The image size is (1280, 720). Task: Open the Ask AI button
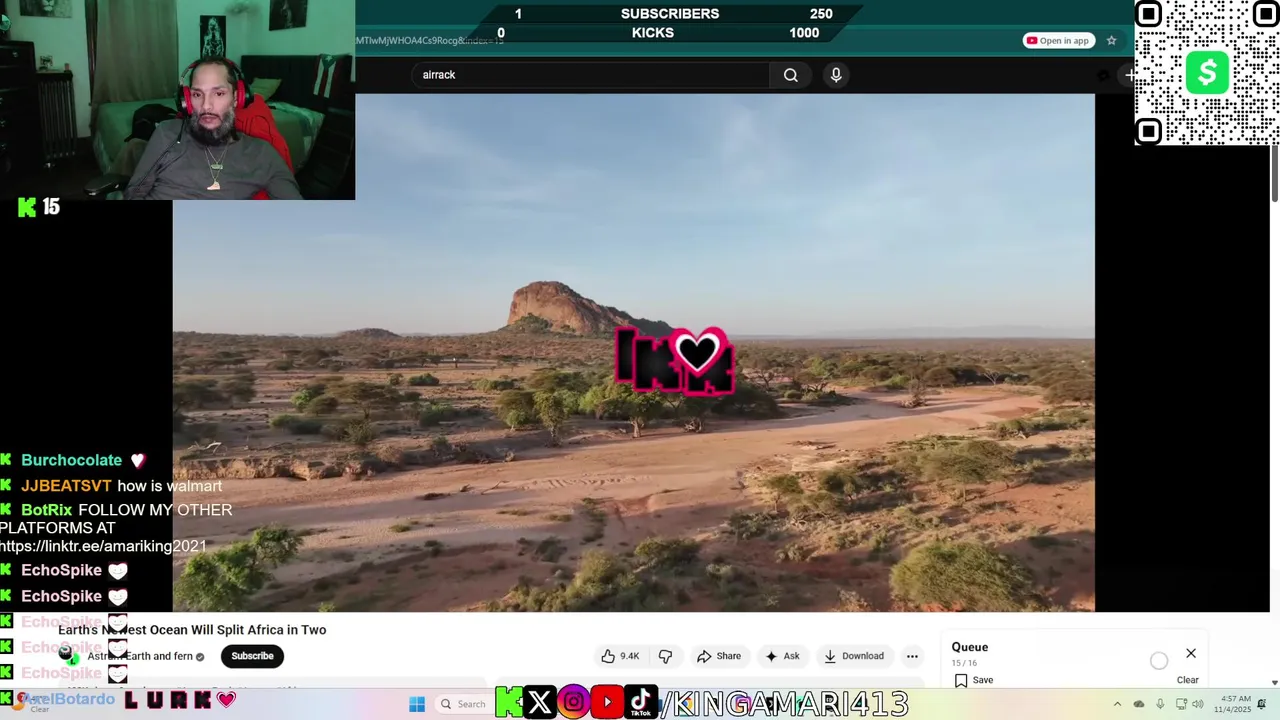782,656
